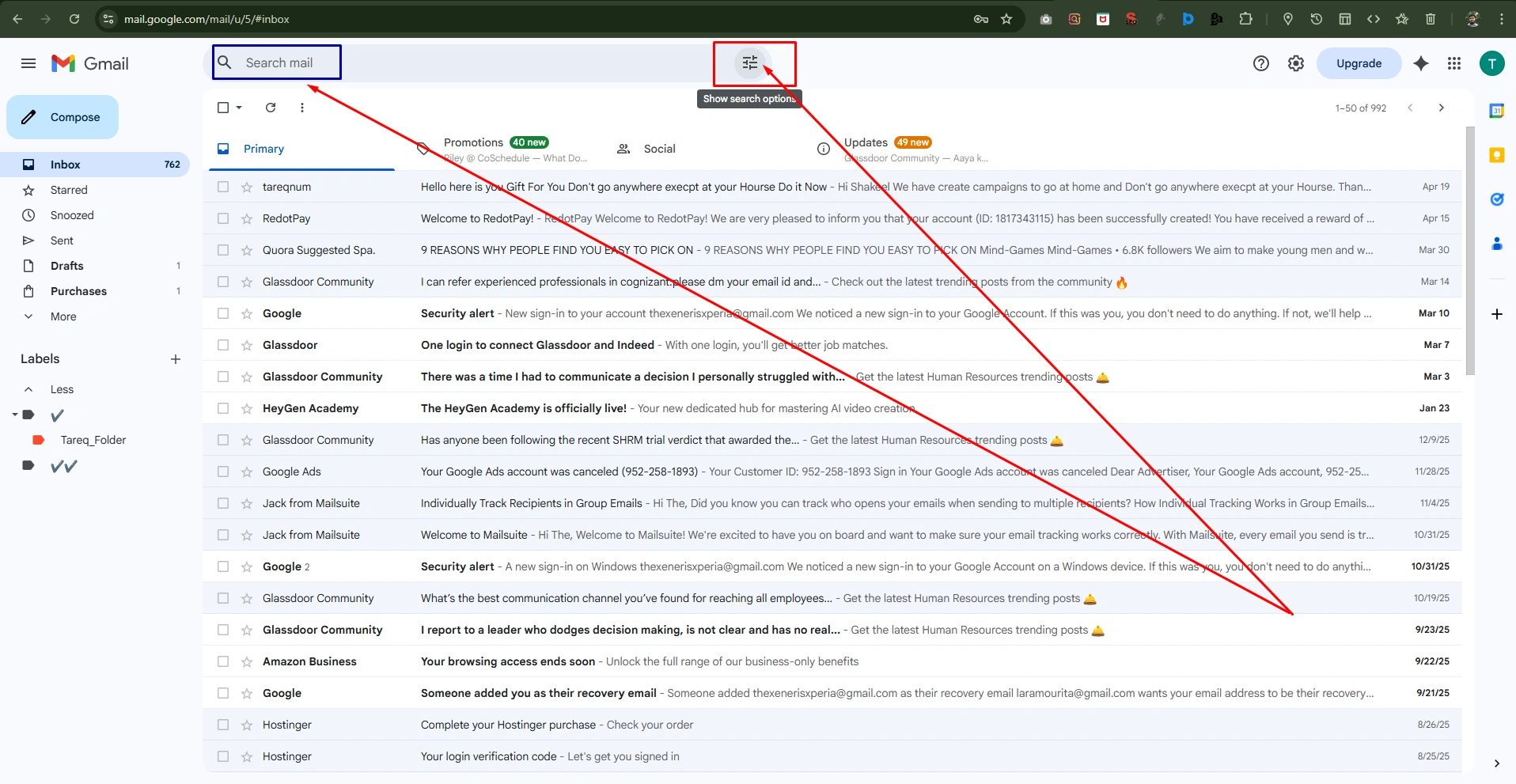Star the RedotPay email

[247, 218]
